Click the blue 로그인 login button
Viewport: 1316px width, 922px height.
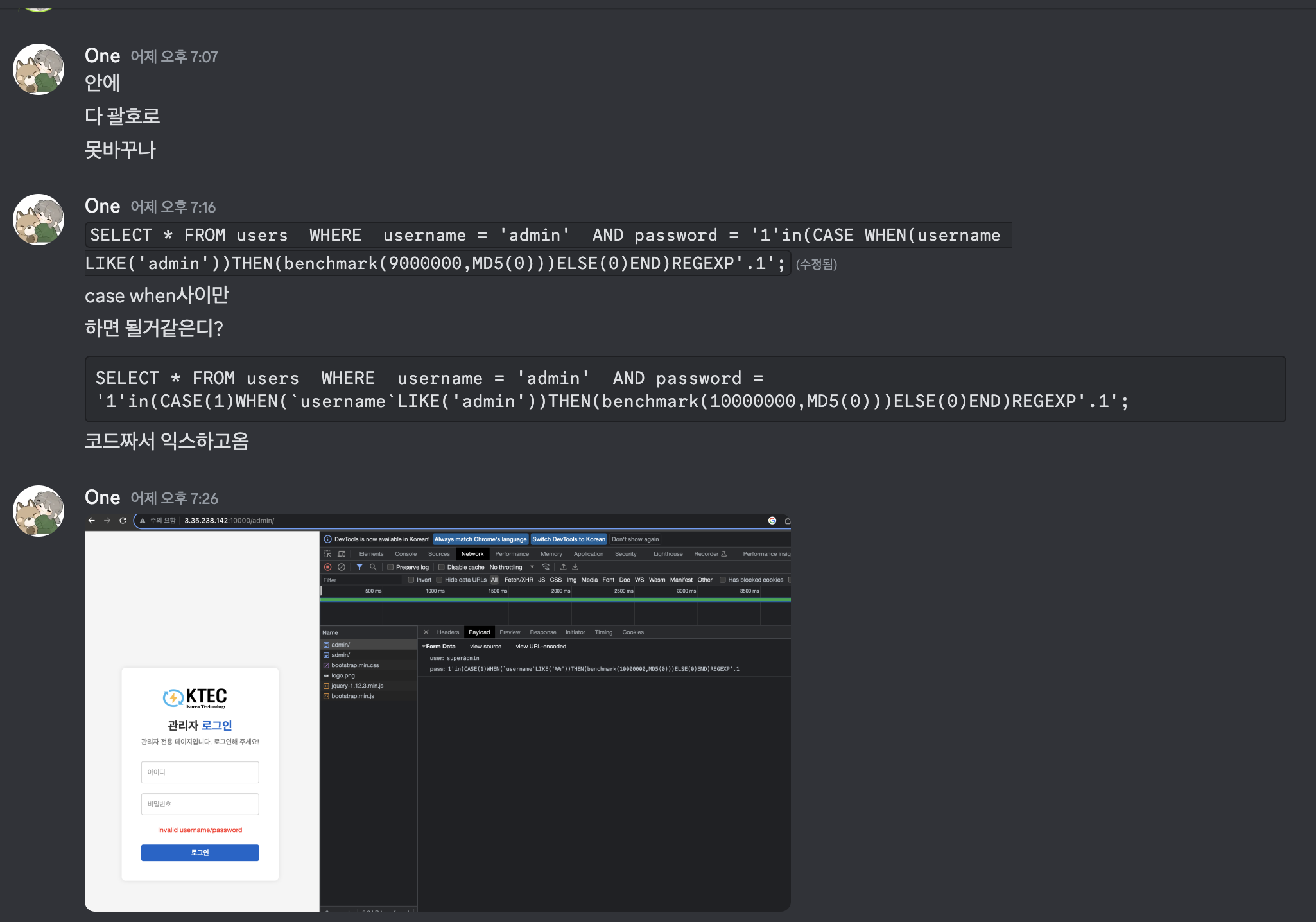(200, 853)
